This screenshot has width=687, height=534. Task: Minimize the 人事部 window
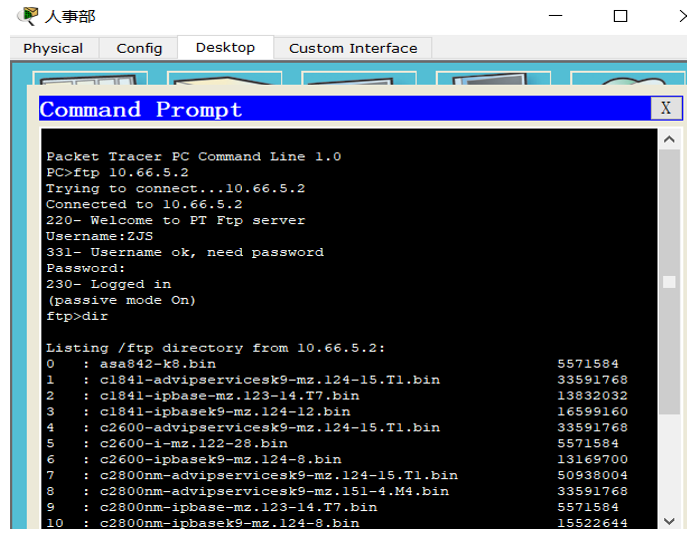pos(556,16)
